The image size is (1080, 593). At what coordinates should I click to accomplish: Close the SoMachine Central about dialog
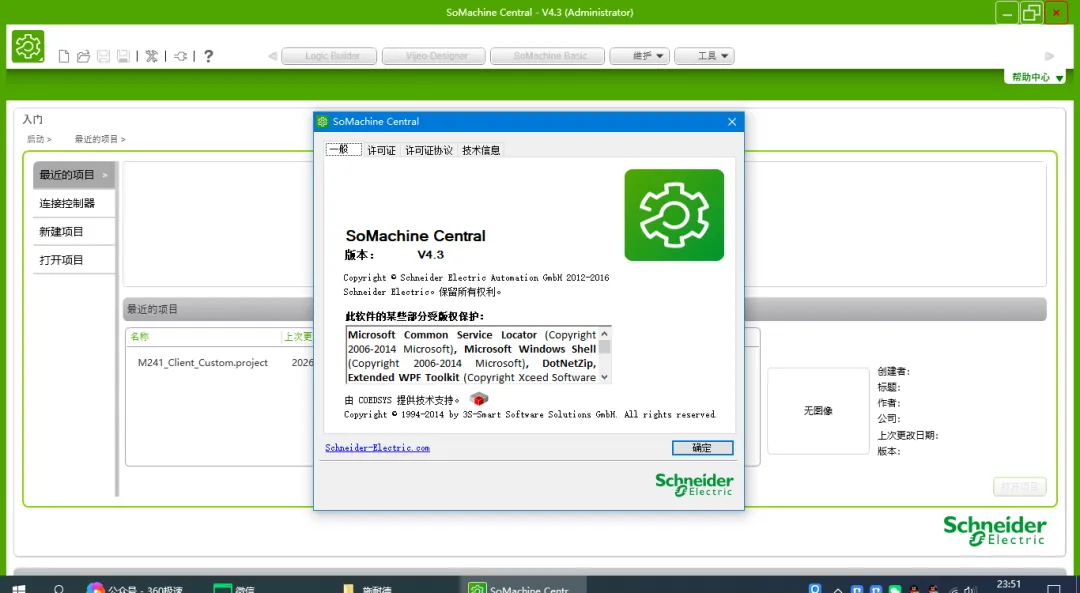coord(731,122)
